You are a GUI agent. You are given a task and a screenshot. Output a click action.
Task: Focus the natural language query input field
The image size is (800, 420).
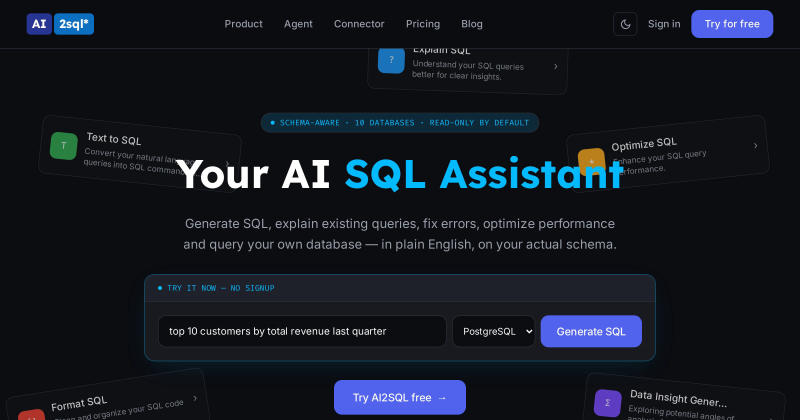pyautogui.click(x=302, y=331)
